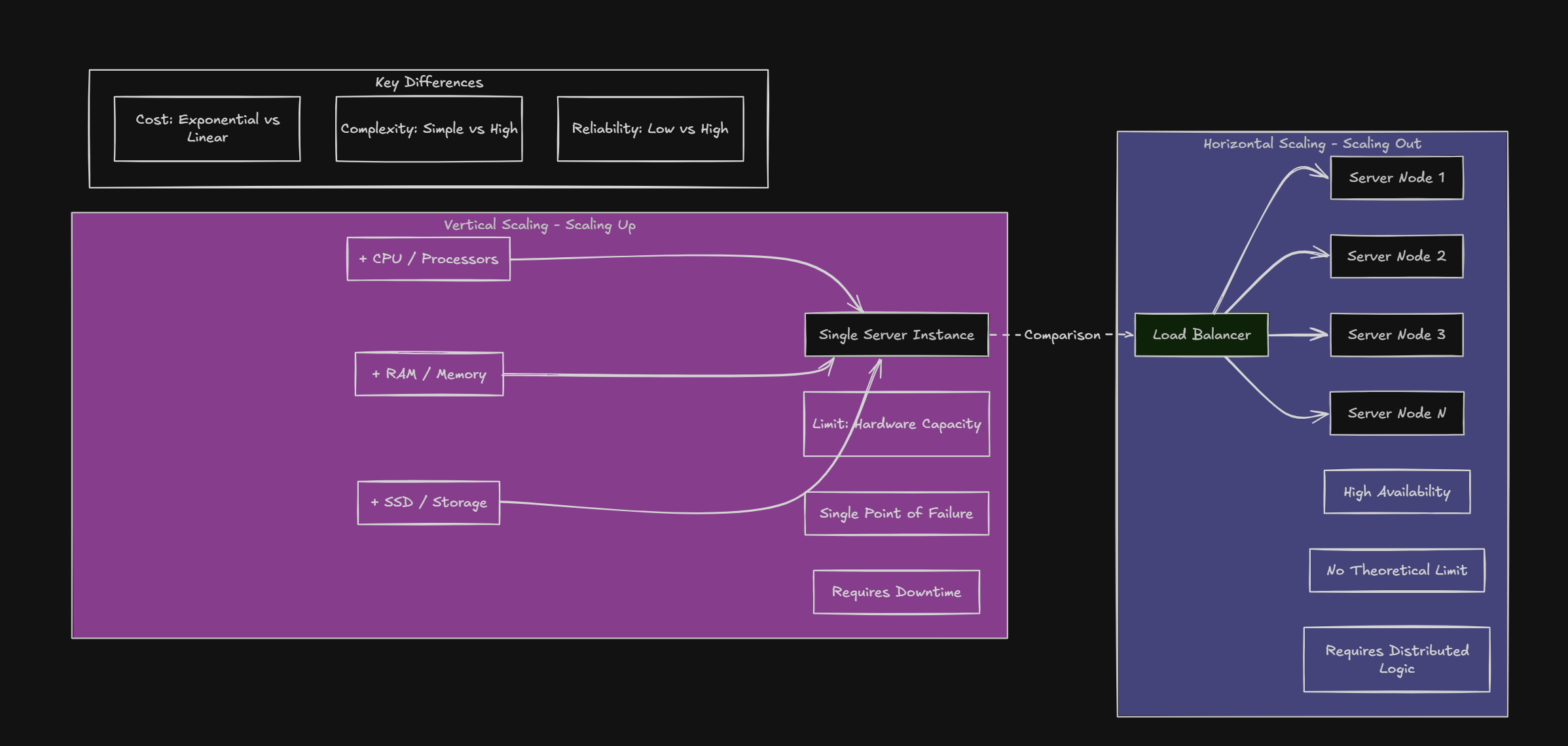Select the '+ CPU / Processors' node
Viewport: 1568px width, 746px height.
[428, 259]
